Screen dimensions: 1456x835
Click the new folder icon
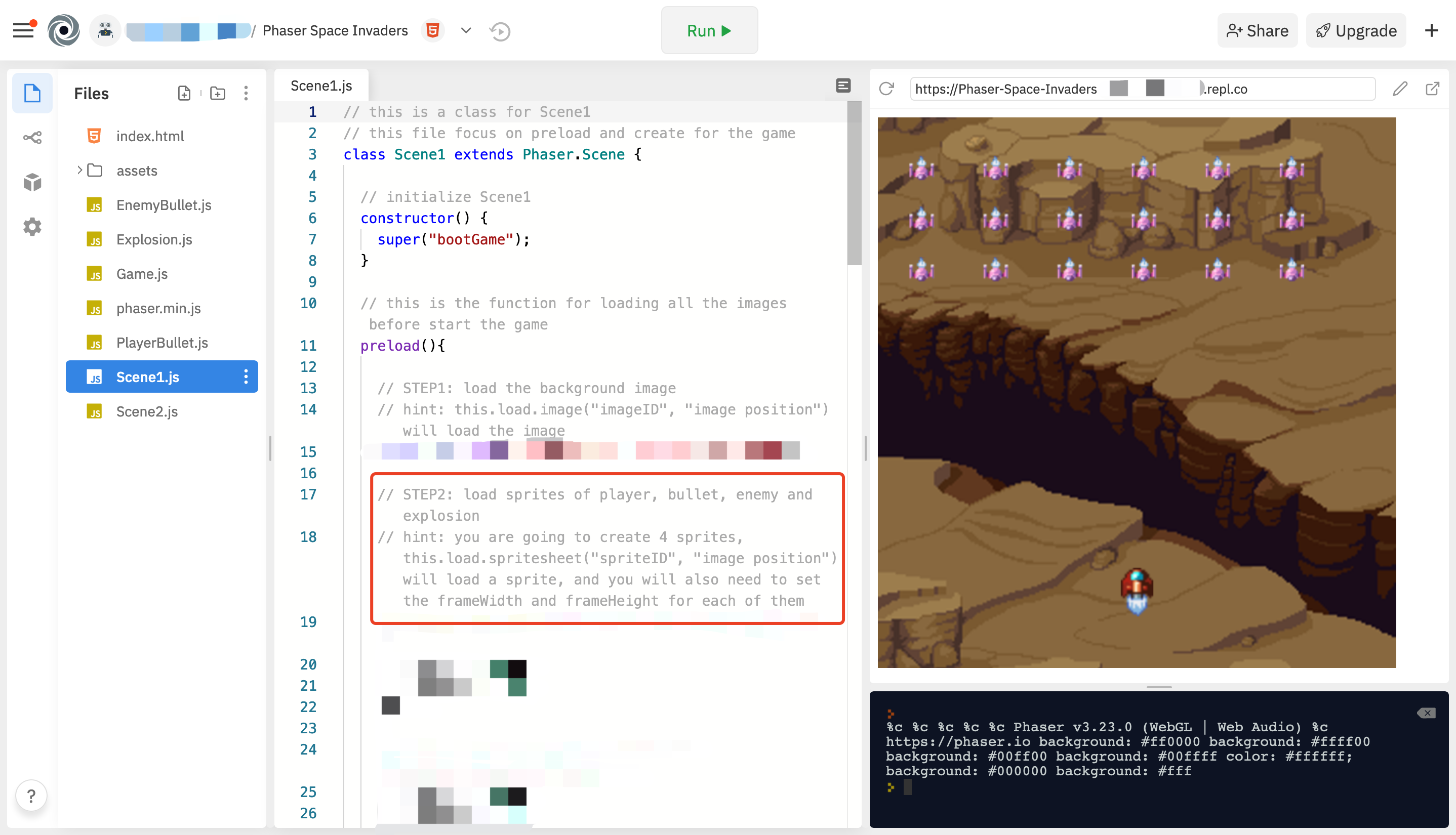coord(217,93)
